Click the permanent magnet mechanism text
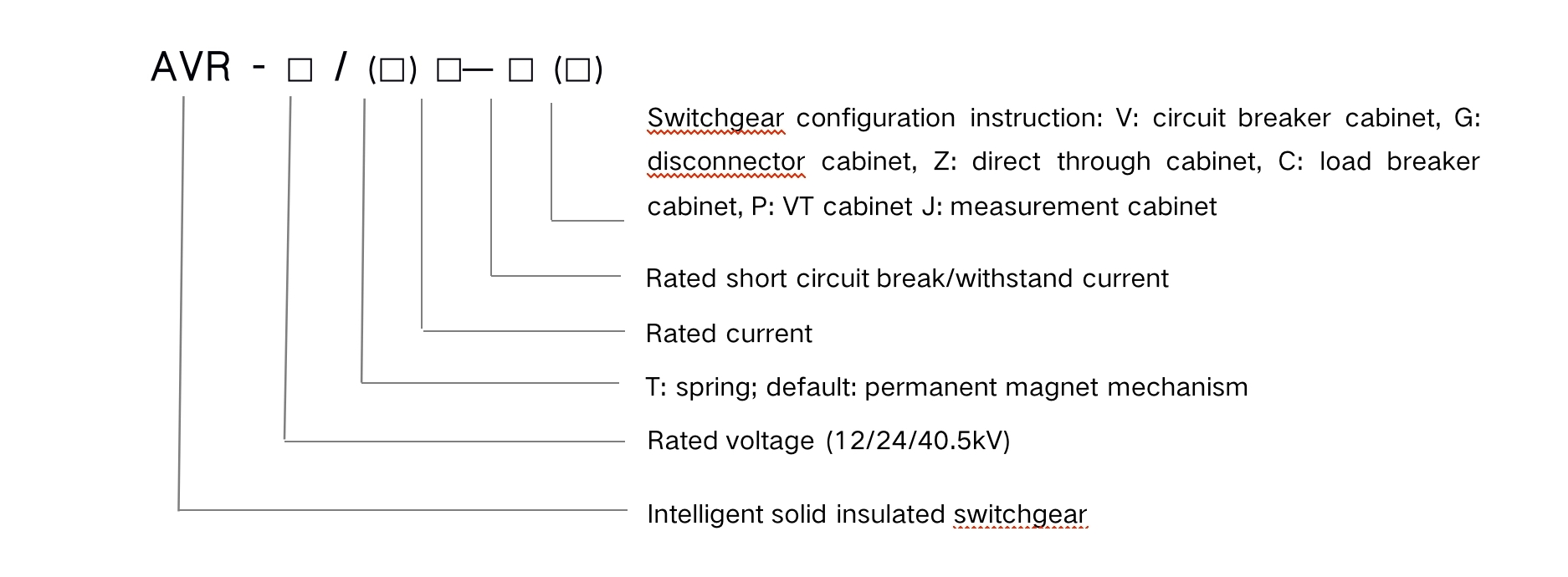Screen dimensions: 1568x577 [1056, 387]
